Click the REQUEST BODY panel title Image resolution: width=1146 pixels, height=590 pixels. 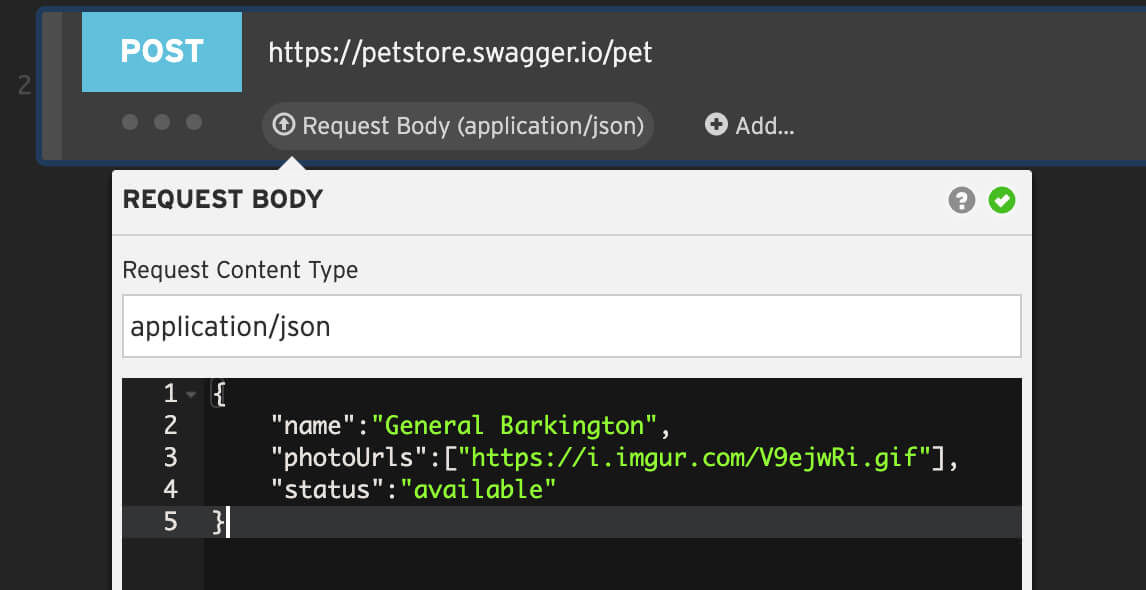pos(222,199)
